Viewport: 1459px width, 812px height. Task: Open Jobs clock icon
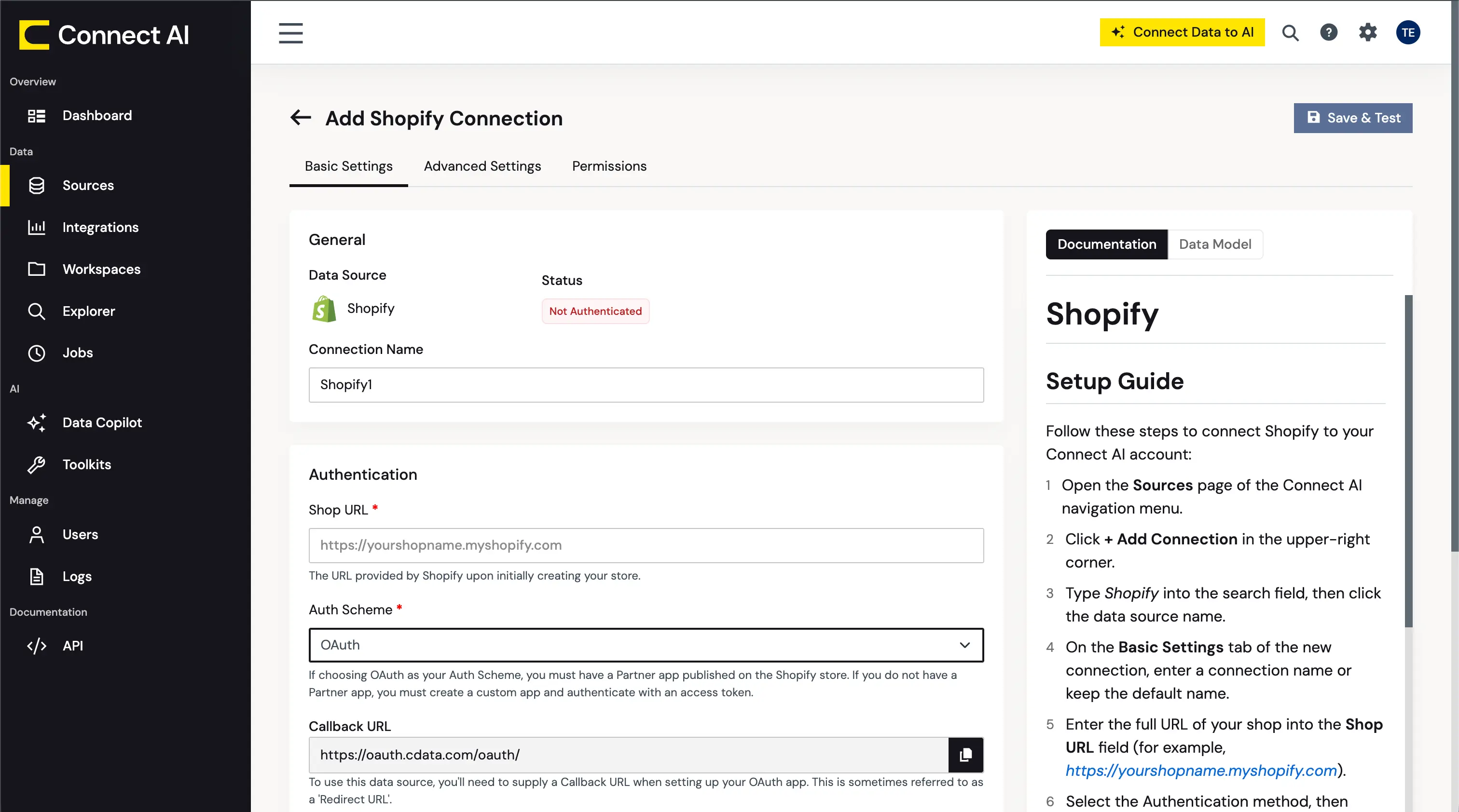(x=37, y=353)
